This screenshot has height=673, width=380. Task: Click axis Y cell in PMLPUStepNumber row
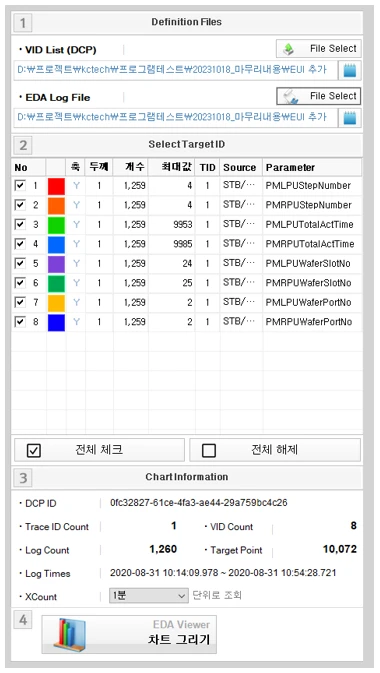pos(76,185)
